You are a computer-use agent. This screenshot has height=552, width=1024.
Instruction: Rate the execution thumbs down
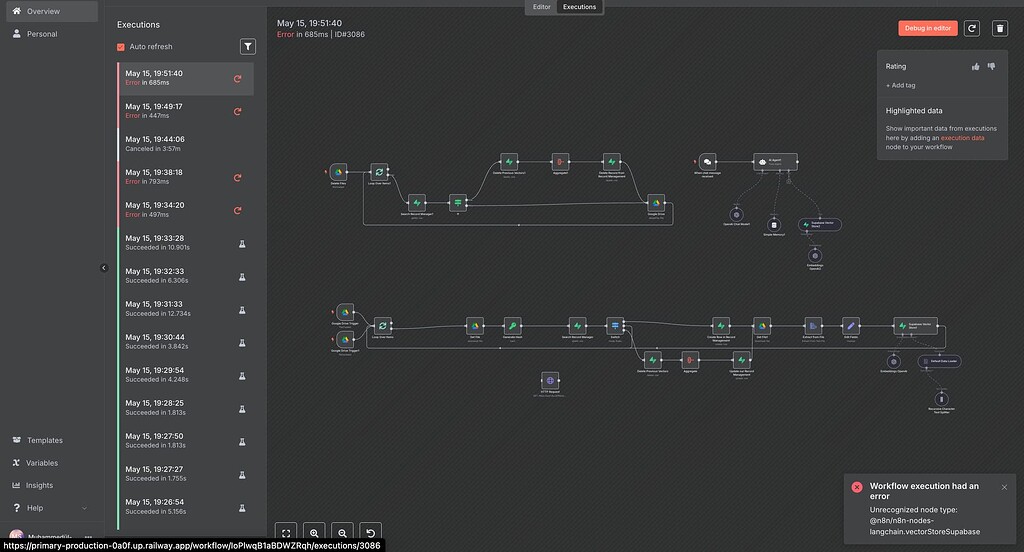click(992, 67)
